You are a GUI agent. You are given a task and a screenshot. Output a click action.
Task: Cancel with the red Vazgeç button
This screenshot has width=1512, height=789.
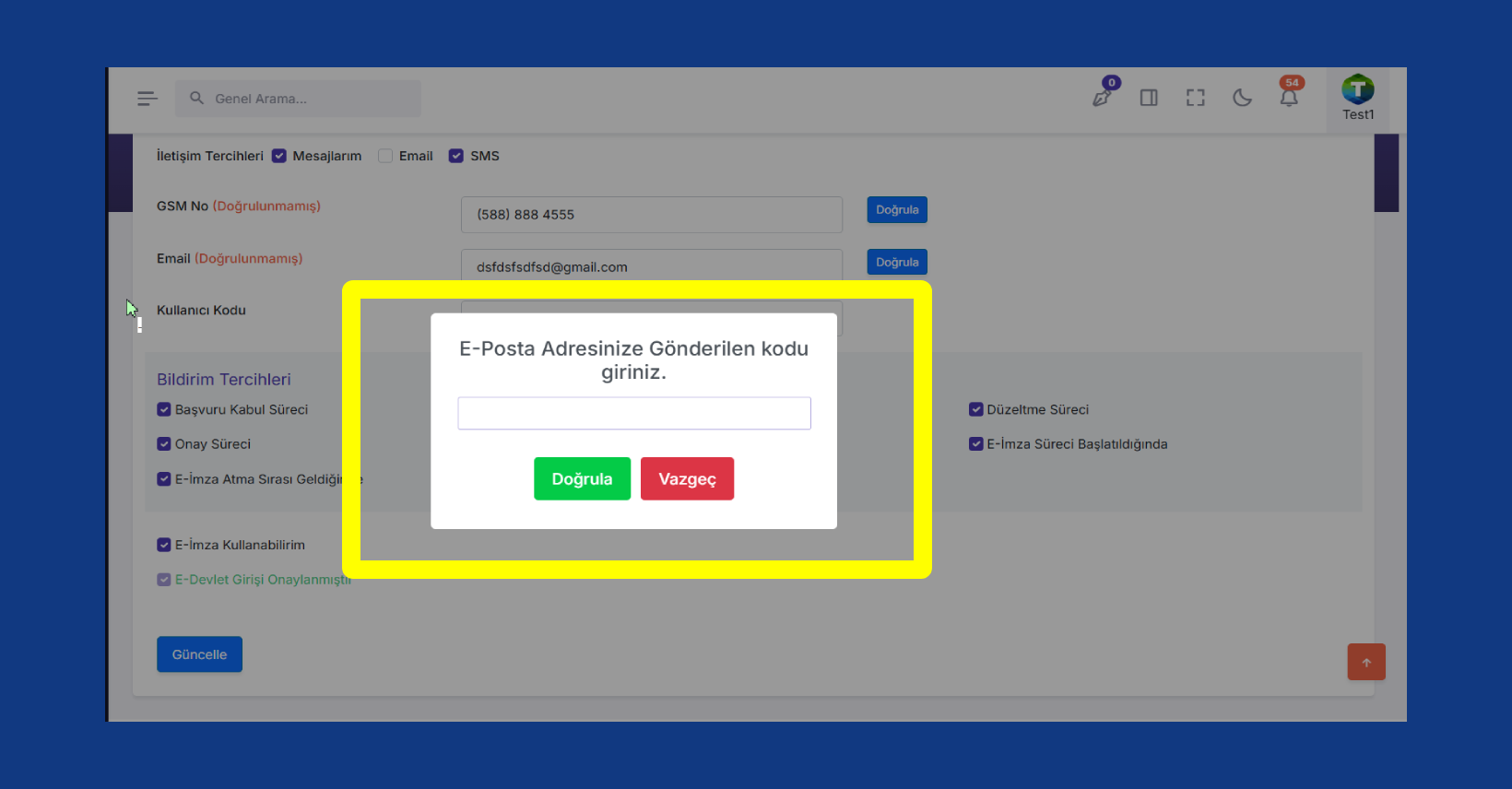687,478
